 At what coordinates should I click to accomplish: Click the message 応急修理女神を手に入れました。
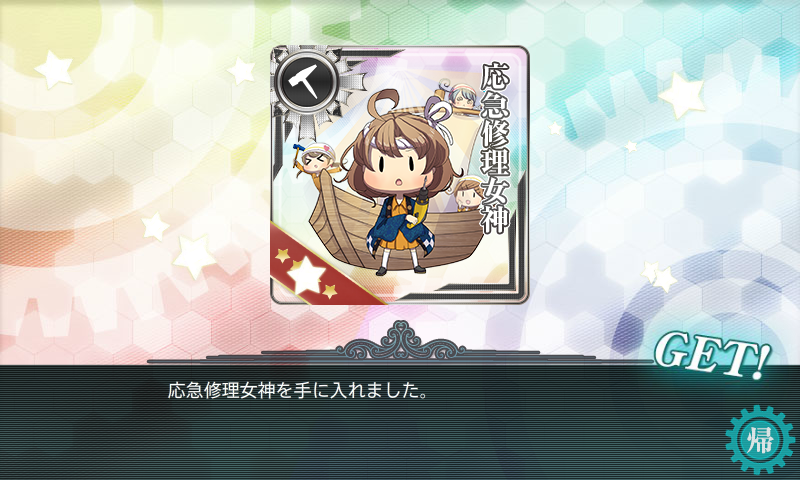pos(297,391)
